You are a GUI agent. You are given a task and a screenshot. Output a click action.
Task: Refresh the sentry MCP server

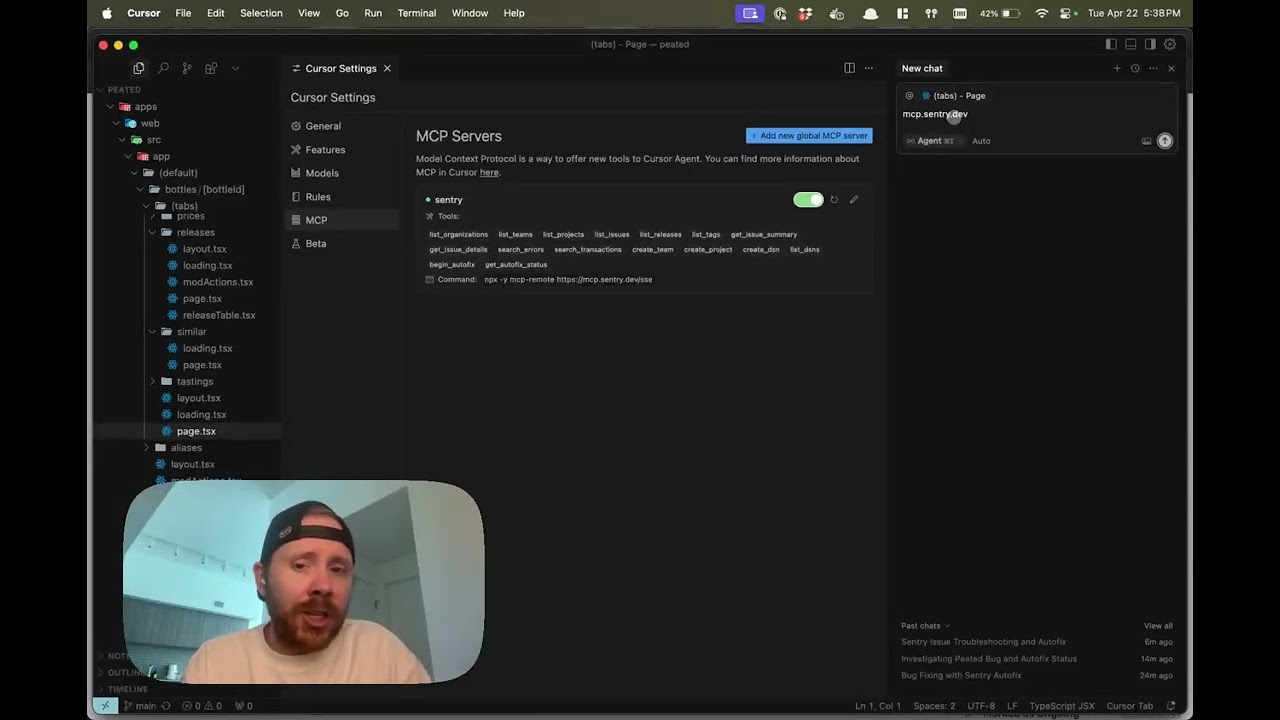click(x=834, y=200)
